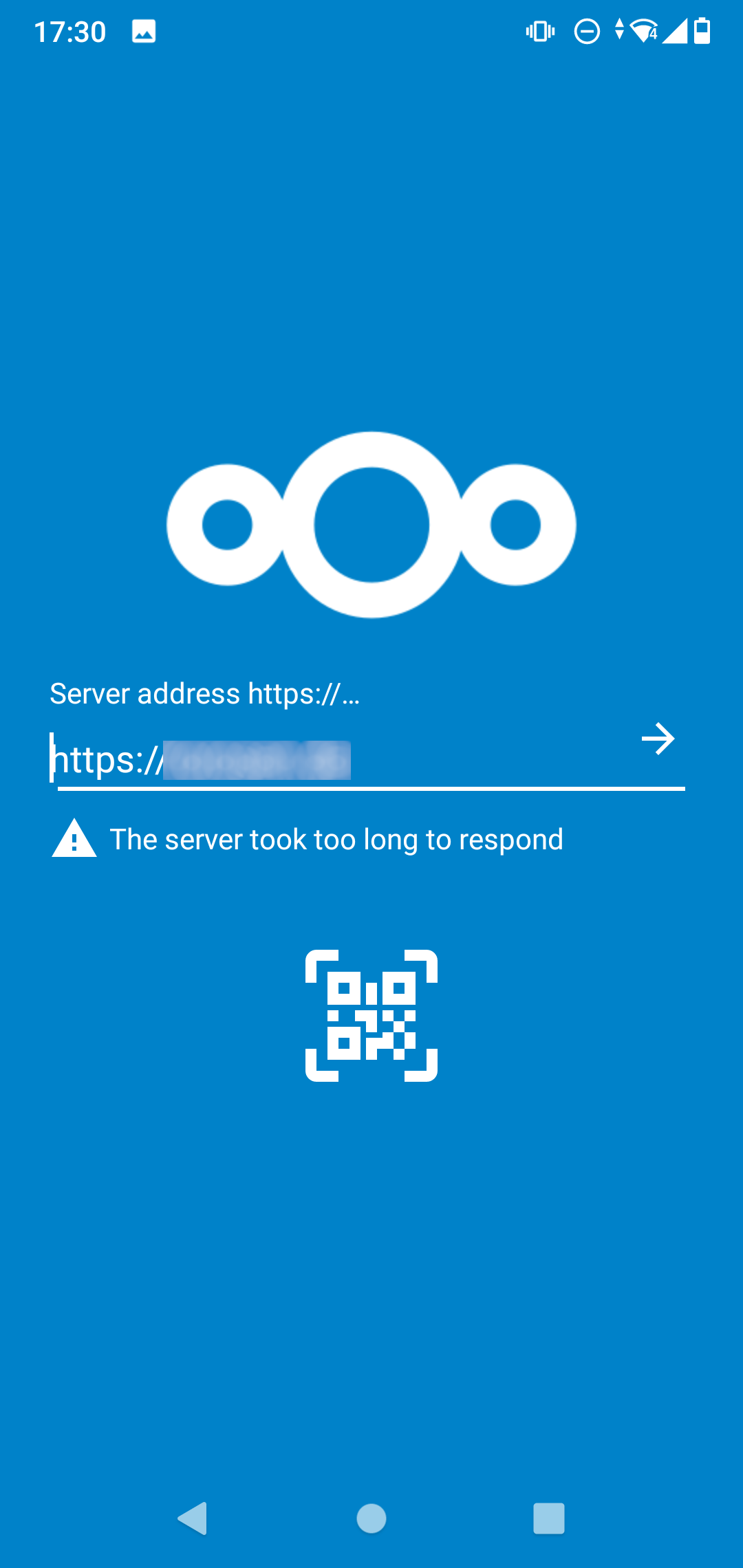Tap the cellular signal strength icon
The width and height of the screenshot is (743, 1568).
(675, 31)
